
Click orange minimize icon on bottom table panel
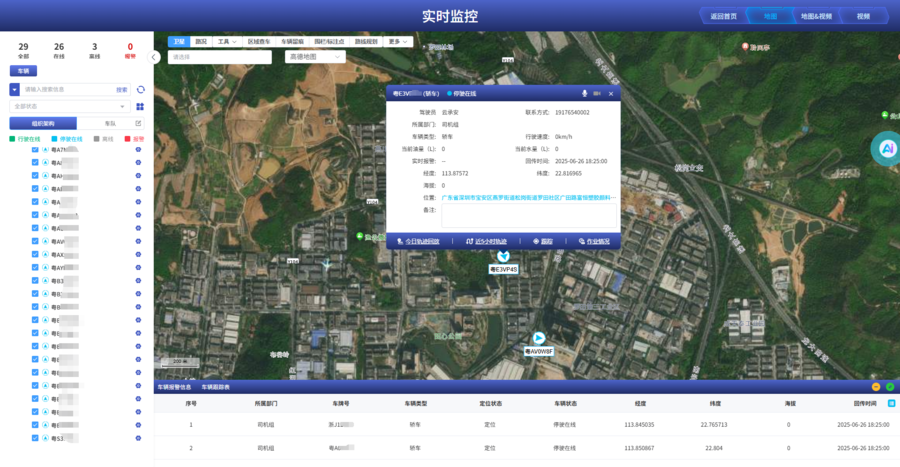click(x=876, y=387)
